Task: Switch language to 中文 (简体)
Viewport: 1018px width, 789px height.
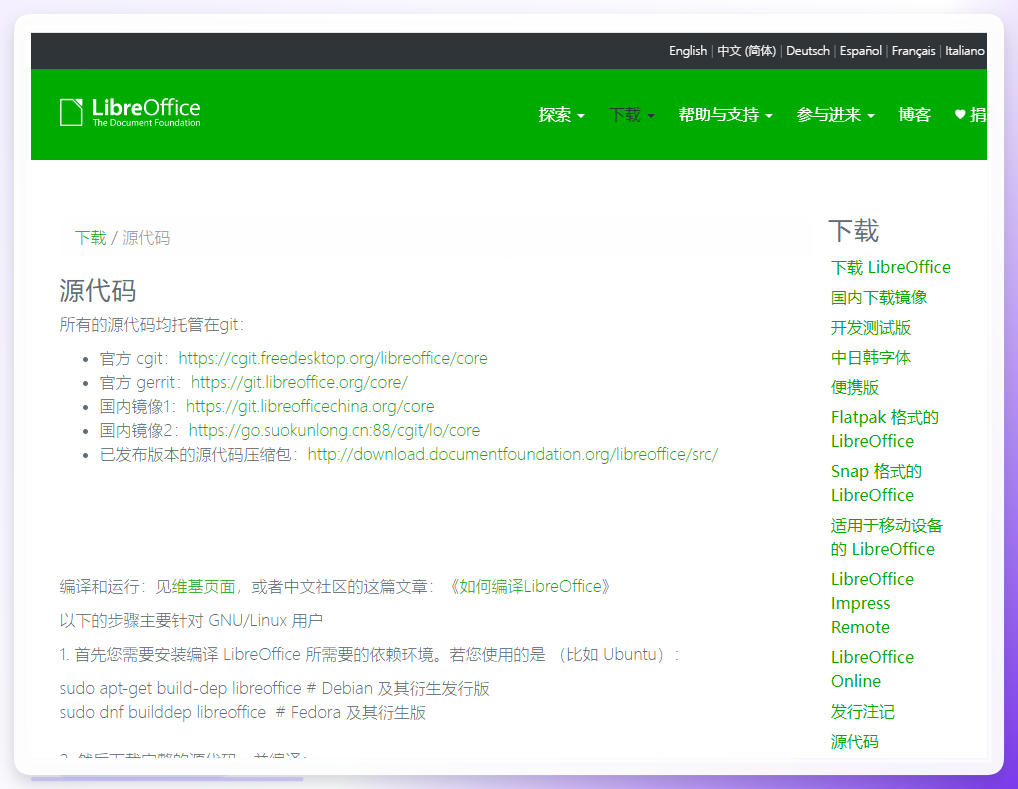Action: click(746, 51)
